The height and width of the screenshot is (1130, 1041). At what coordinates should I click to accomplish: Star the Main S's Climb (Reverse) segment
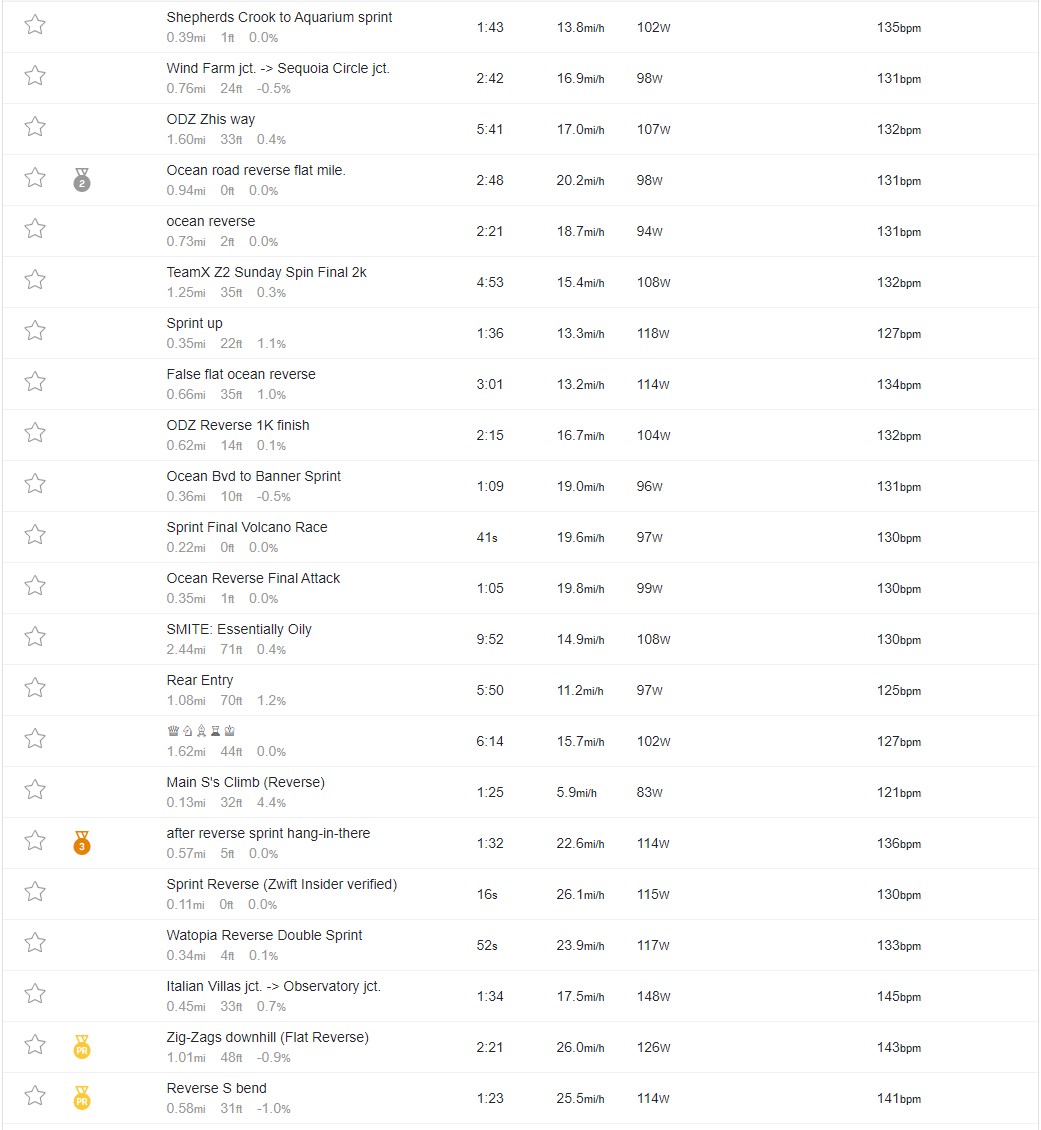[35, 790]
